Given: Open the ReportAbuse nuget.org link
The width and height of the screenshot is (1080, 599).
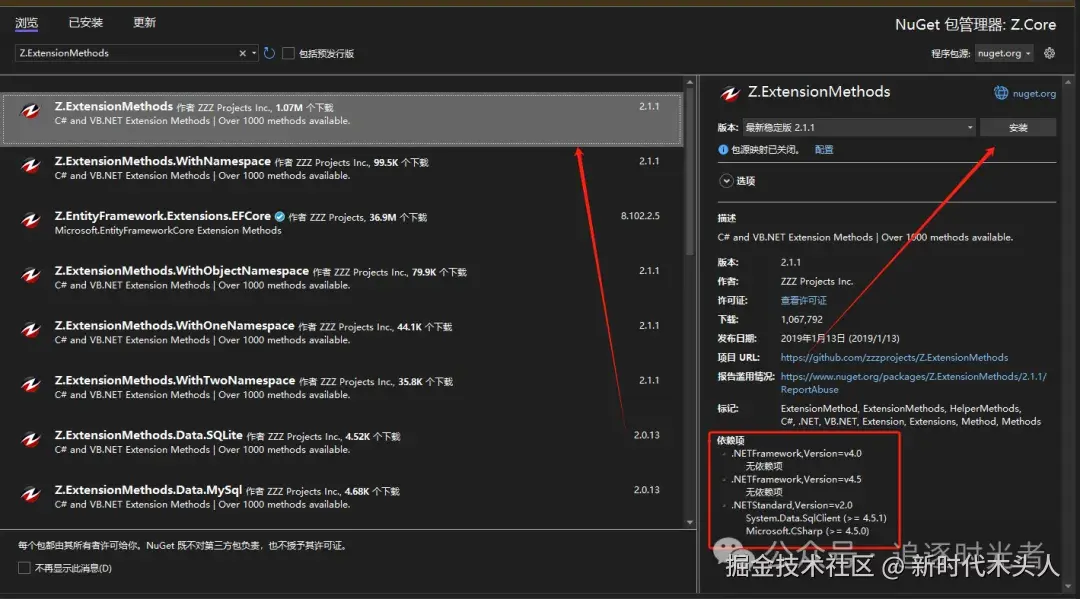Looking at the screenshot, I should [x=913, y=383].
